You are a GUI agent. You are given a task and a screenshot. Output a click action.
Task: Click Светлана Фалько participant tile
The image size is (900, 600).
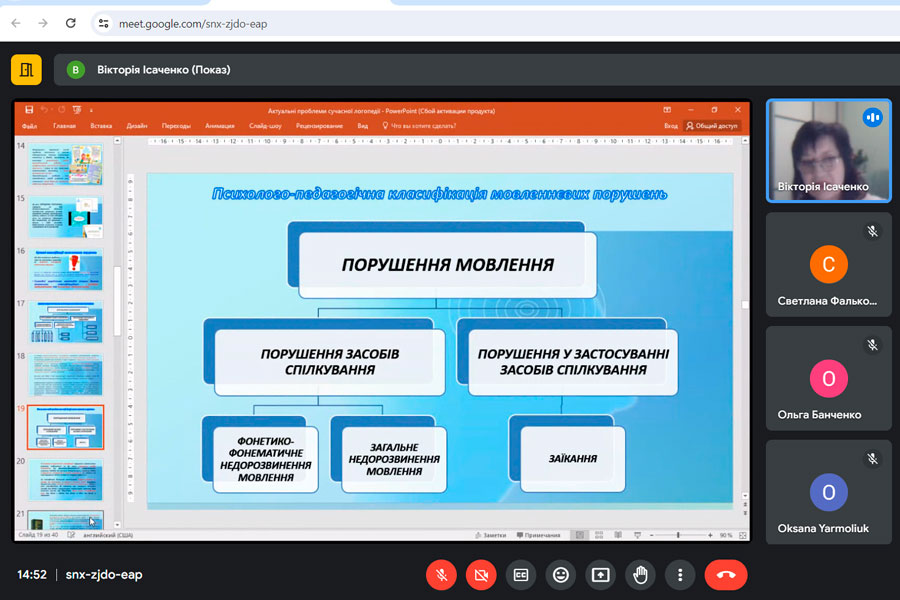828,264
